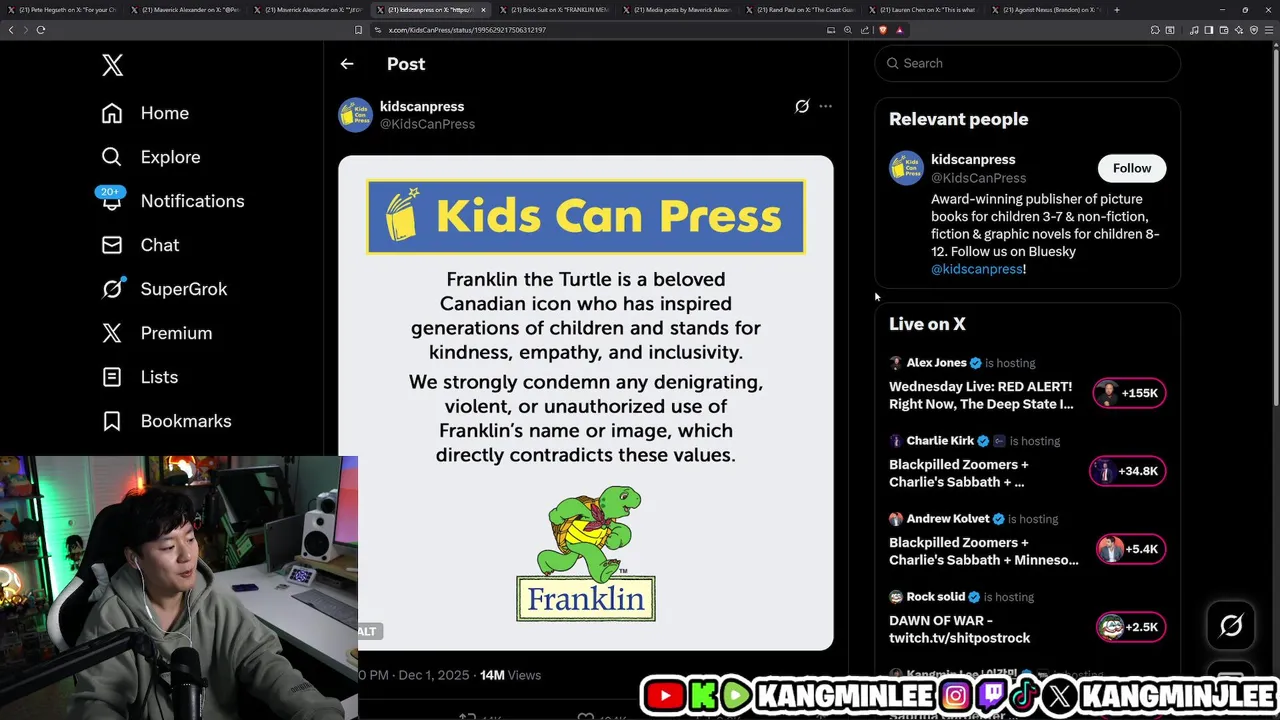Screen dimensions: 1280x720
Task: Click the Explore magnifier icon
Action: (x=112, y=157)
